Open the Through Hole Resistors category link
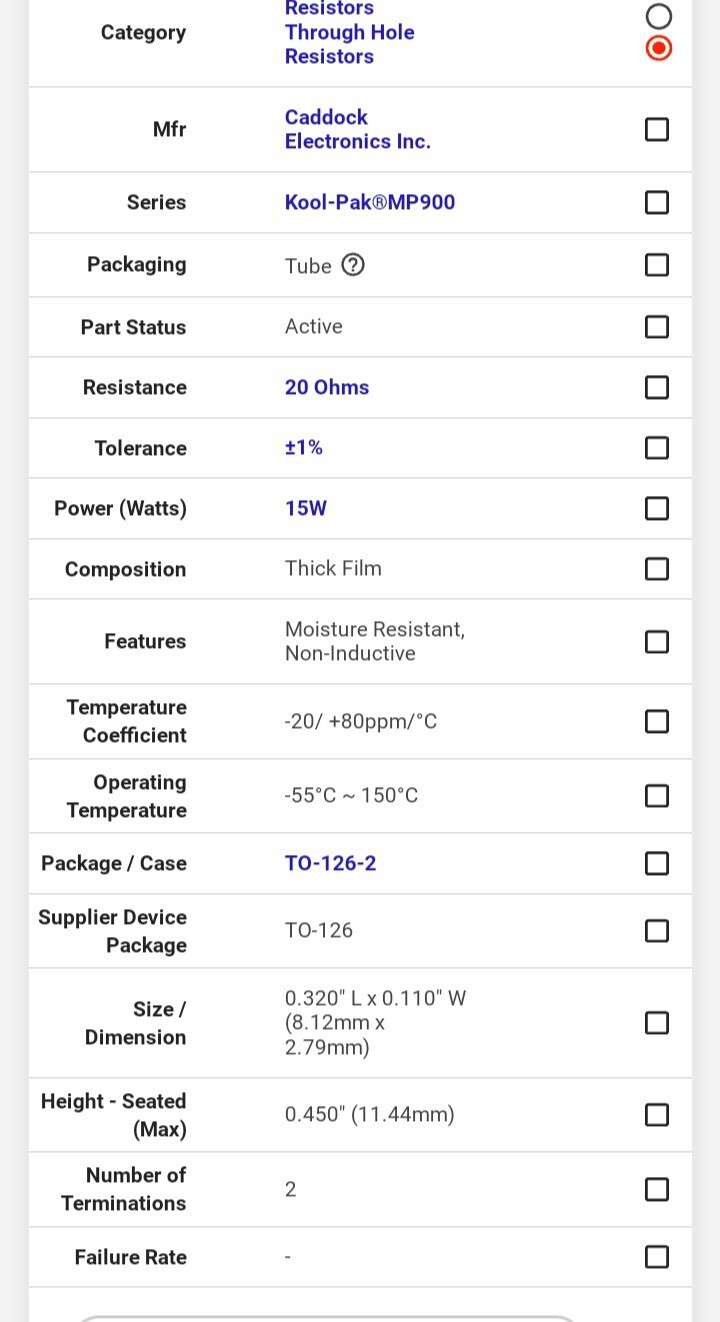This screenshot has width=720, height=1322. [x=349, y=44]
